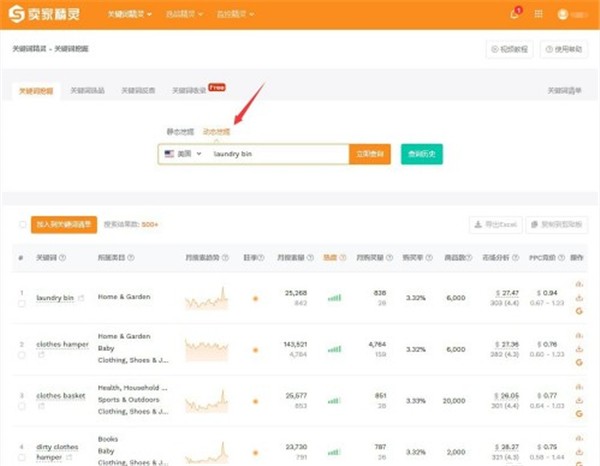This screenshot has height=466, width=600.
Task: Expand the third header dropdown menu
Action: (x=235, y=14)
